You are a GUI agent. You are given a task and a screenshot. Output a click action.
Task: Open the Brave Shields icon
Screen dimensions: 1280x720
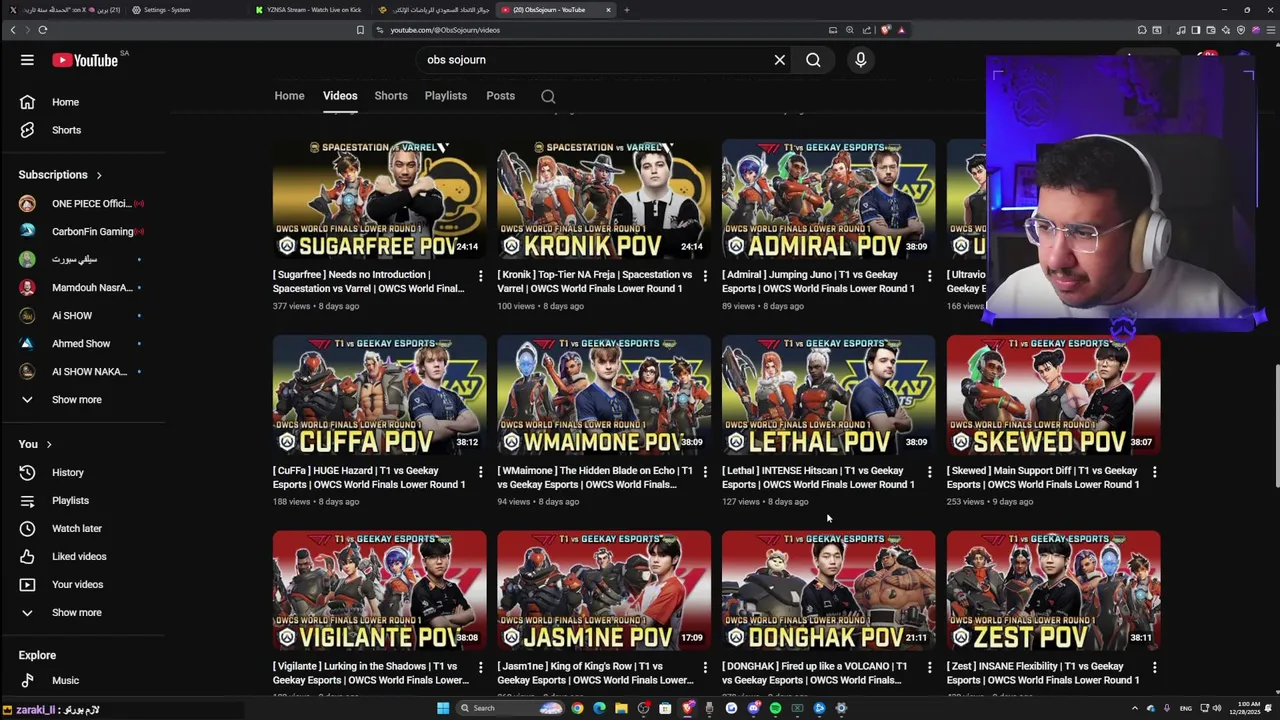click(x=885, y=30)
